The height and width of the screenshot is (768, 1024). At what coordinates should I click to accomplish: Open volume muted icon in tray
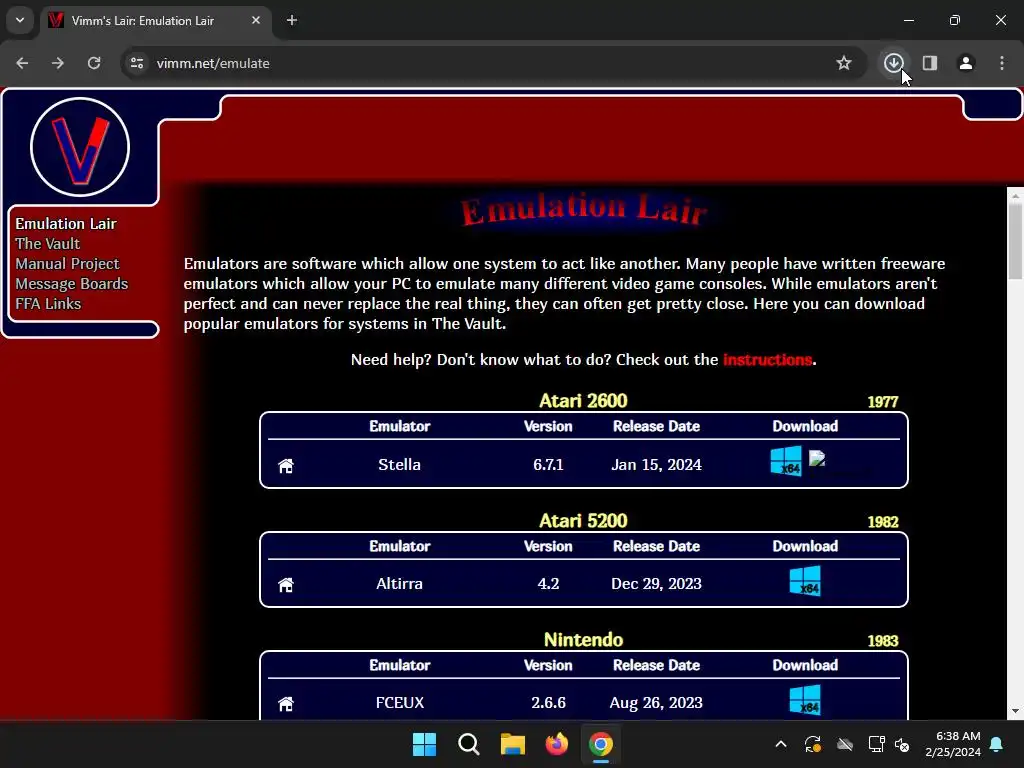903,744
